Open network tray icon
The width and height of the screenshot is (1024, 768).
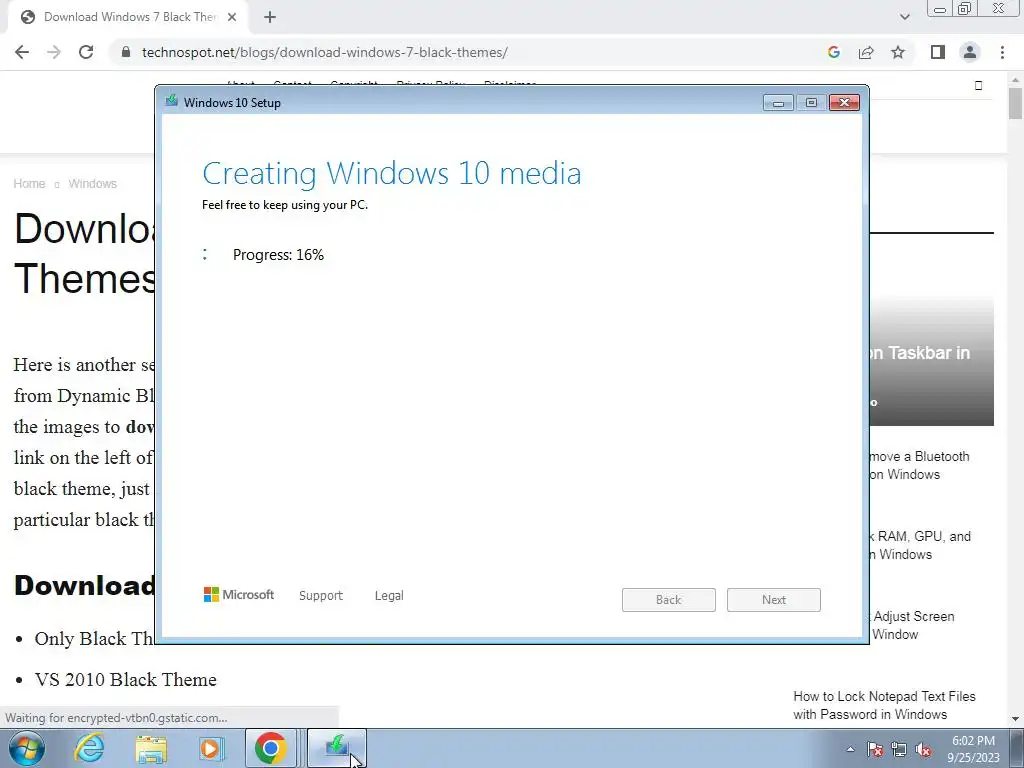pyautogui.click(x=899, y=749)
